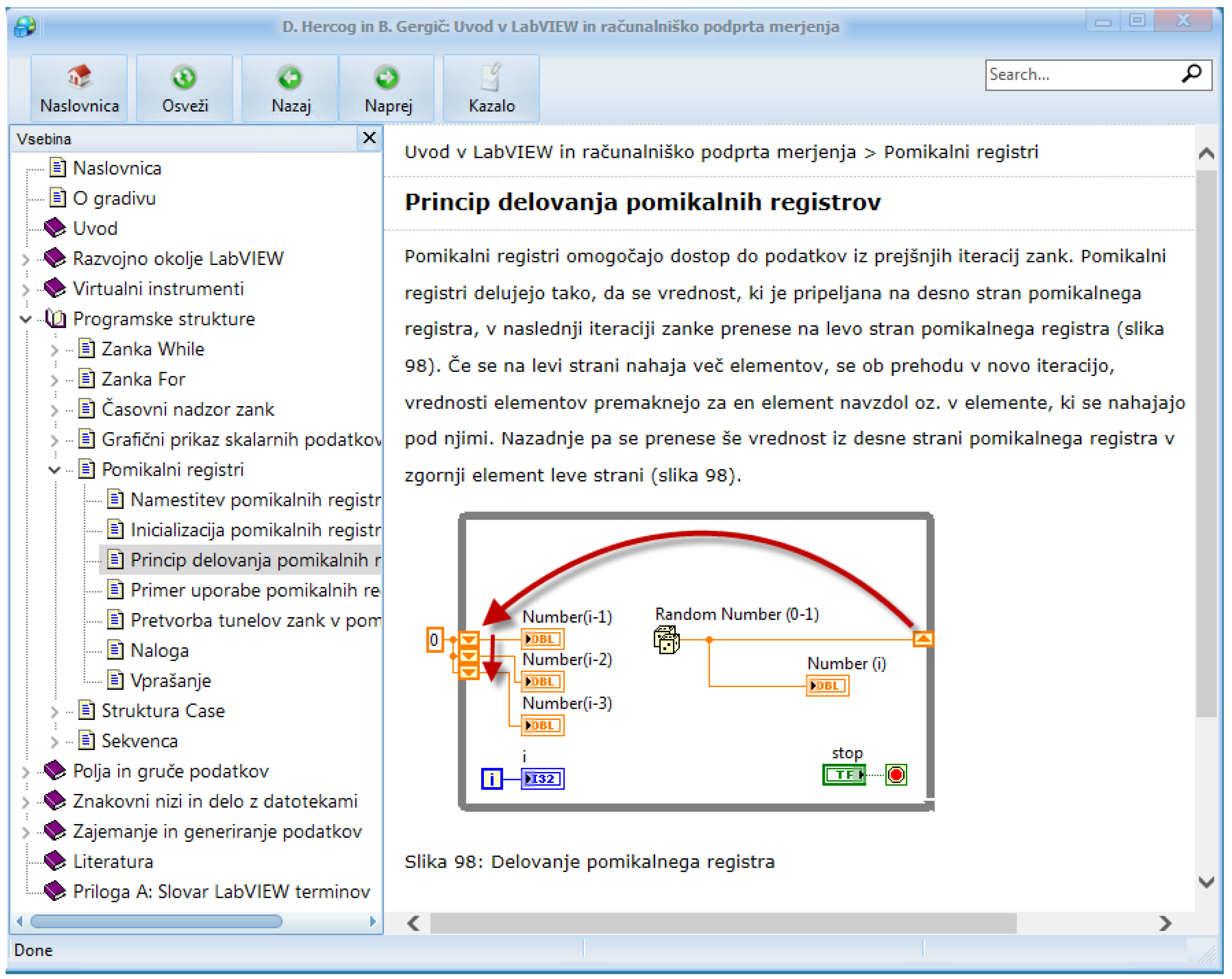Expand the Zanka For node
The width and height of the screenshot is (1232, 979).
pyautogui.click(x=54, y=379)
